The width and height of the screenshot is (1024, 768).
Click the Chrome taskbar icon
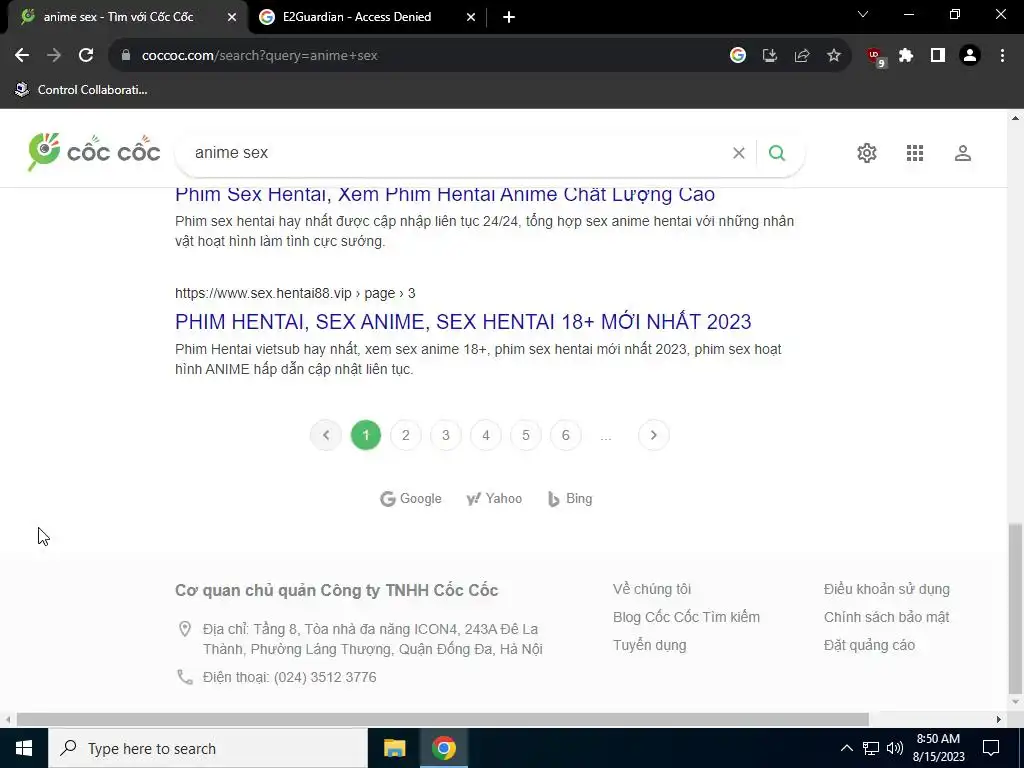coord(443,748)
